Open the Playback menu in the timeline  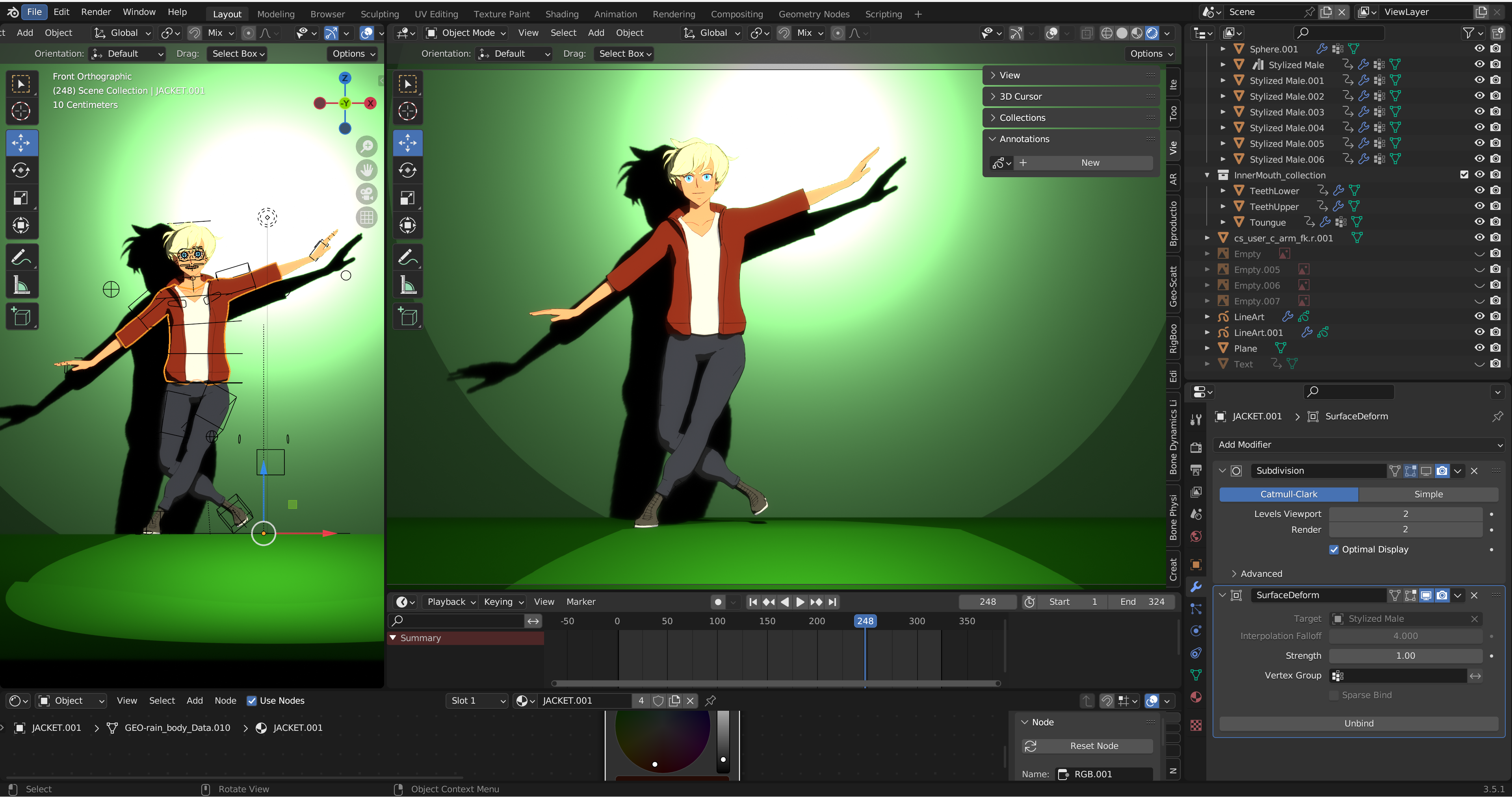451,602
